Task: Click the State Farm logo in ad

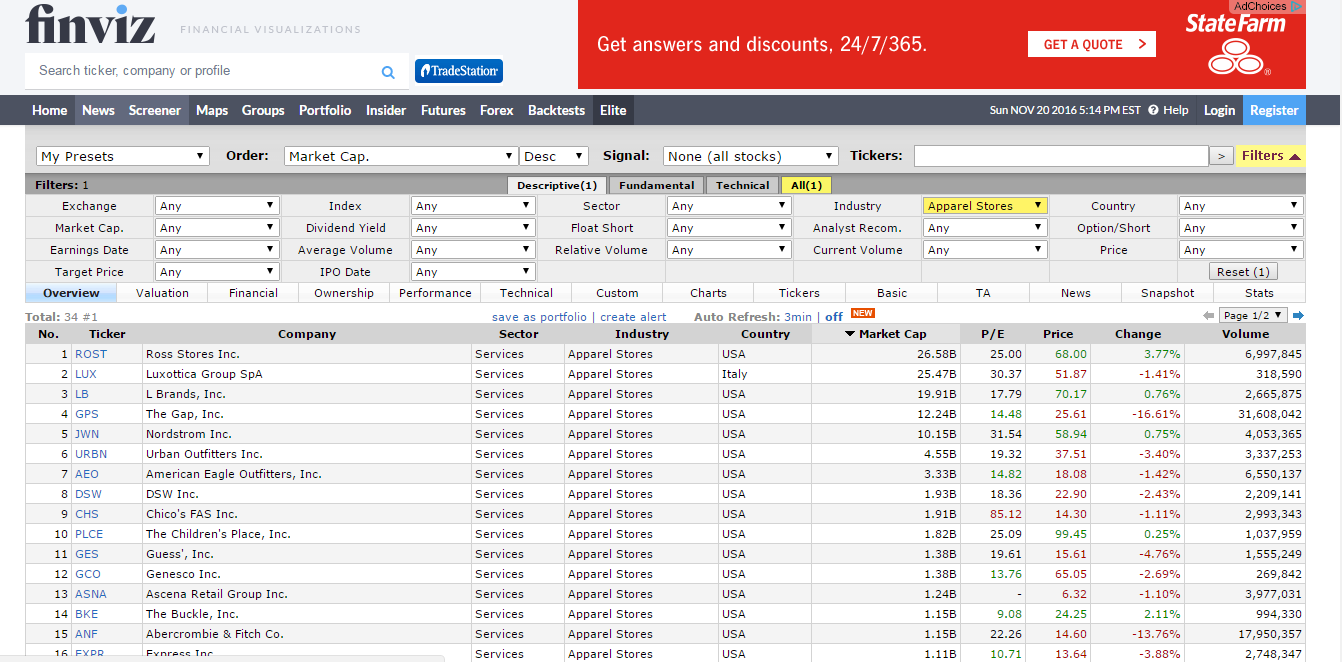Action: click(x=1236, y=45)
